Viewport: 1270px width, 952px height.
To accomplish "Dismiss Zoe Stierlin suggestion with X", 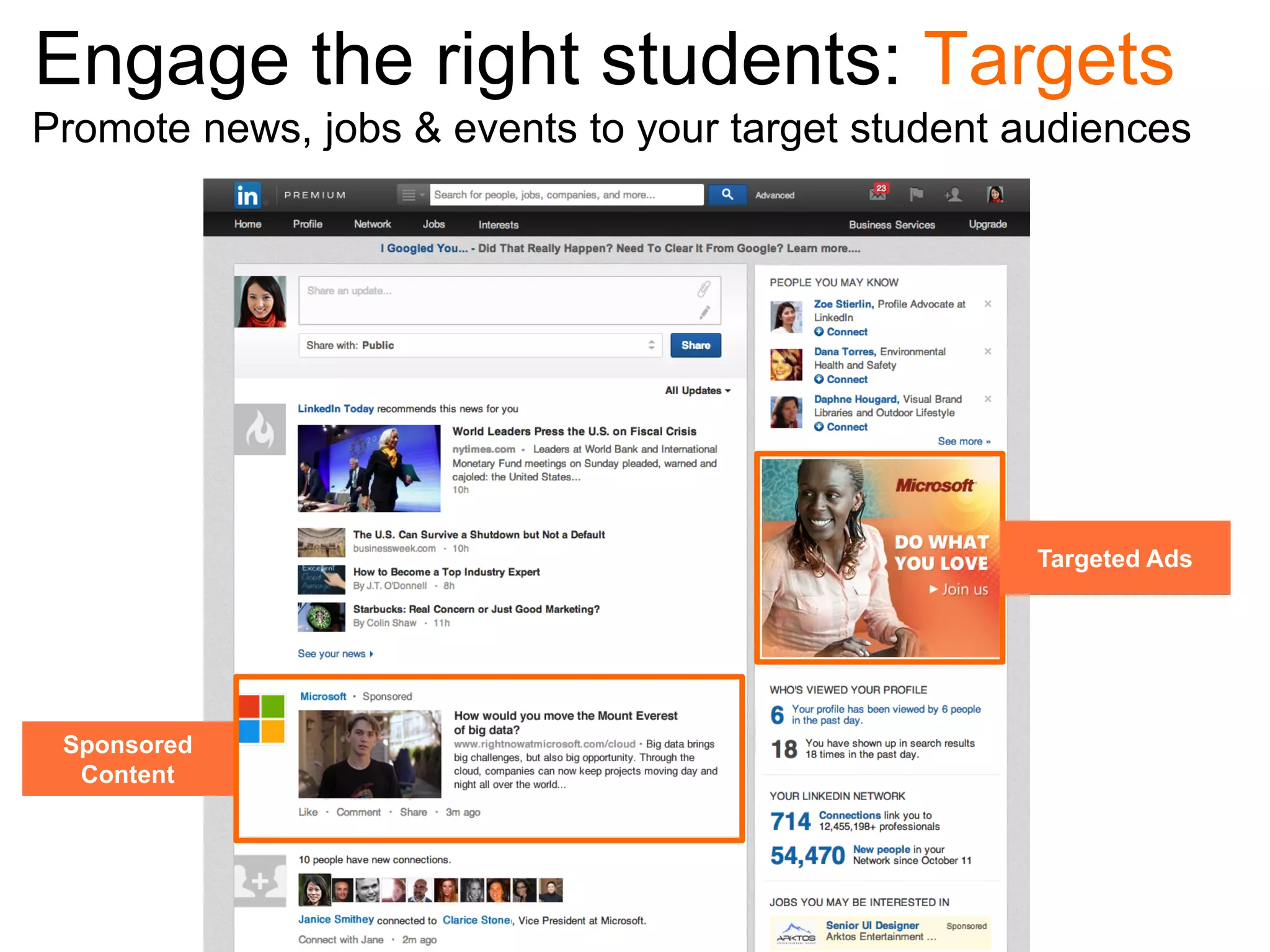I will (x=988, y=304).
